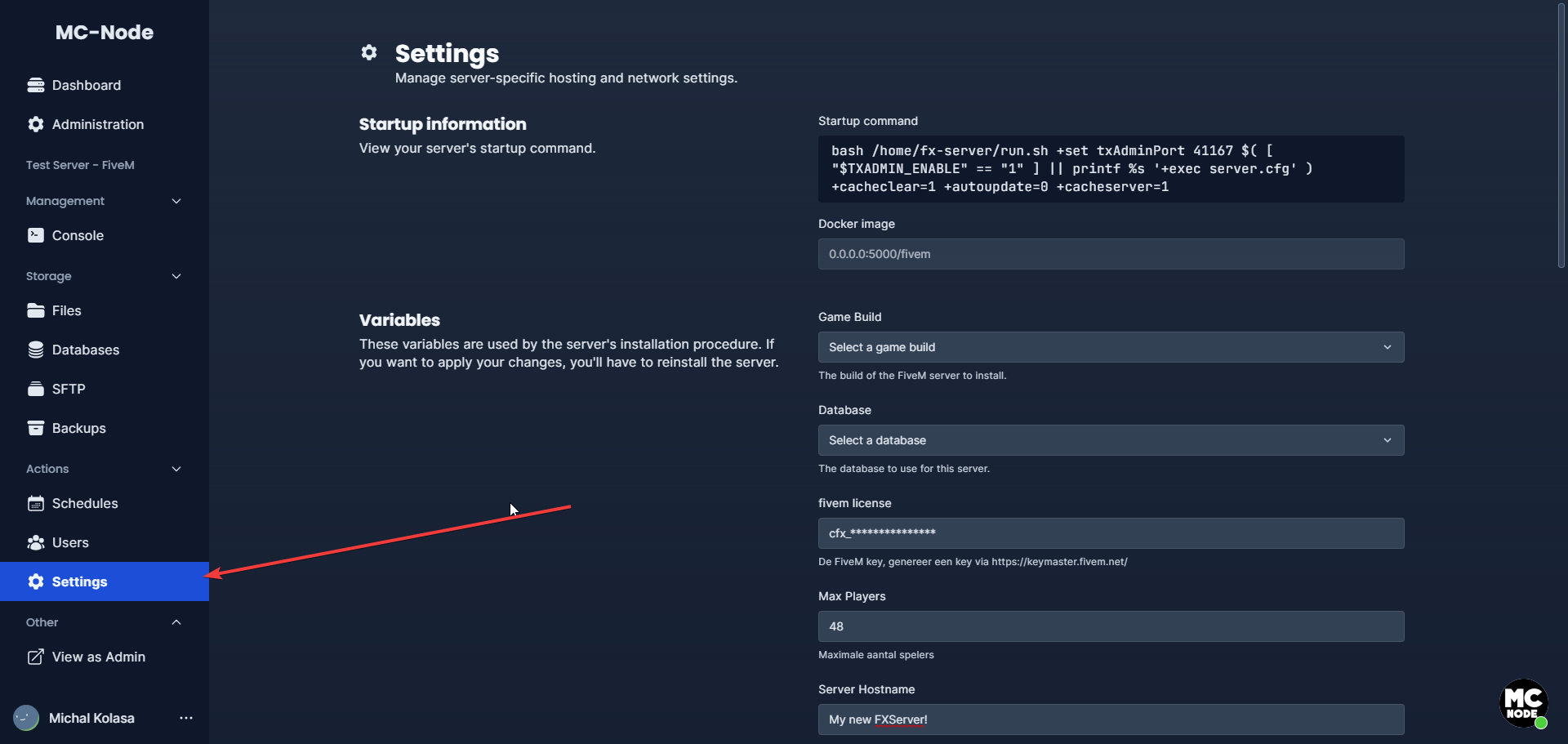Image resolution: width=1568 pixels, height=744 pixels.
Task: Click the page vertical scrollbar
Action: (1561, 136)
